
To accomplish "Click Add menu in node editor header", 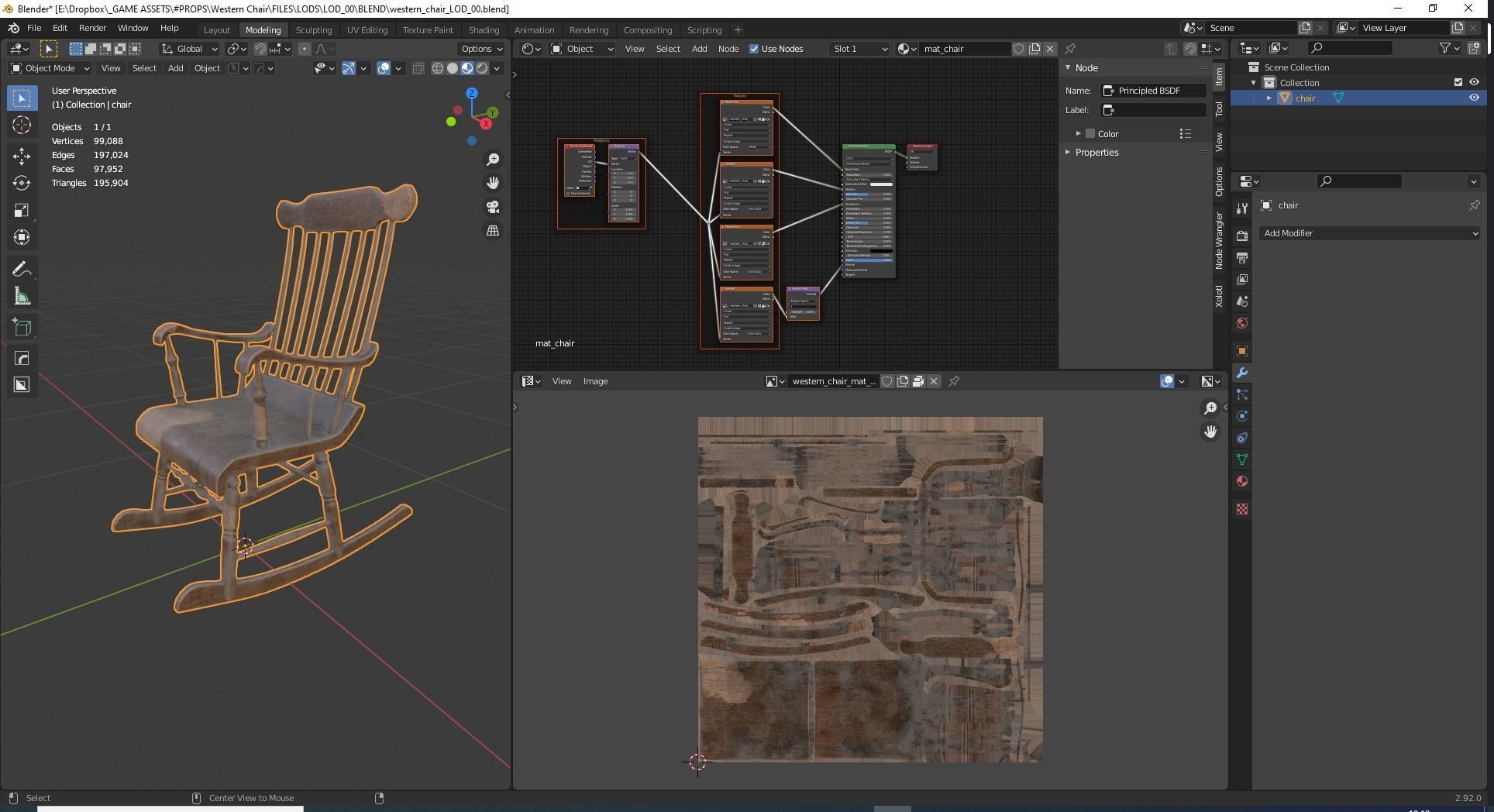I will [699, 49].
